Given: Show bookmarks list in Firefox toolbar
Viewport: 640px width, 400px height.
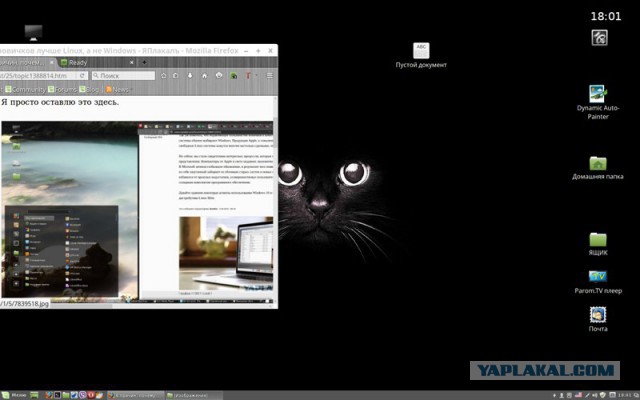Looking at the screenshot, I should [176, 76].
